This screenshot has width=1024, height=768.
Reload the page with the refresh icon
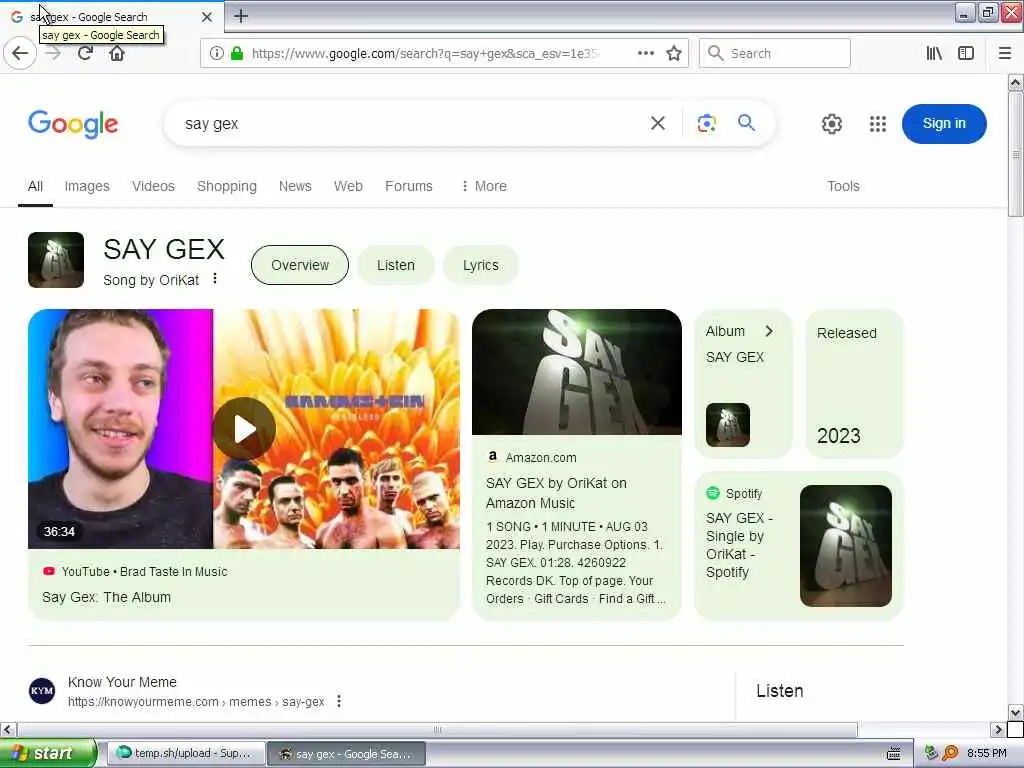click(85, 53)
